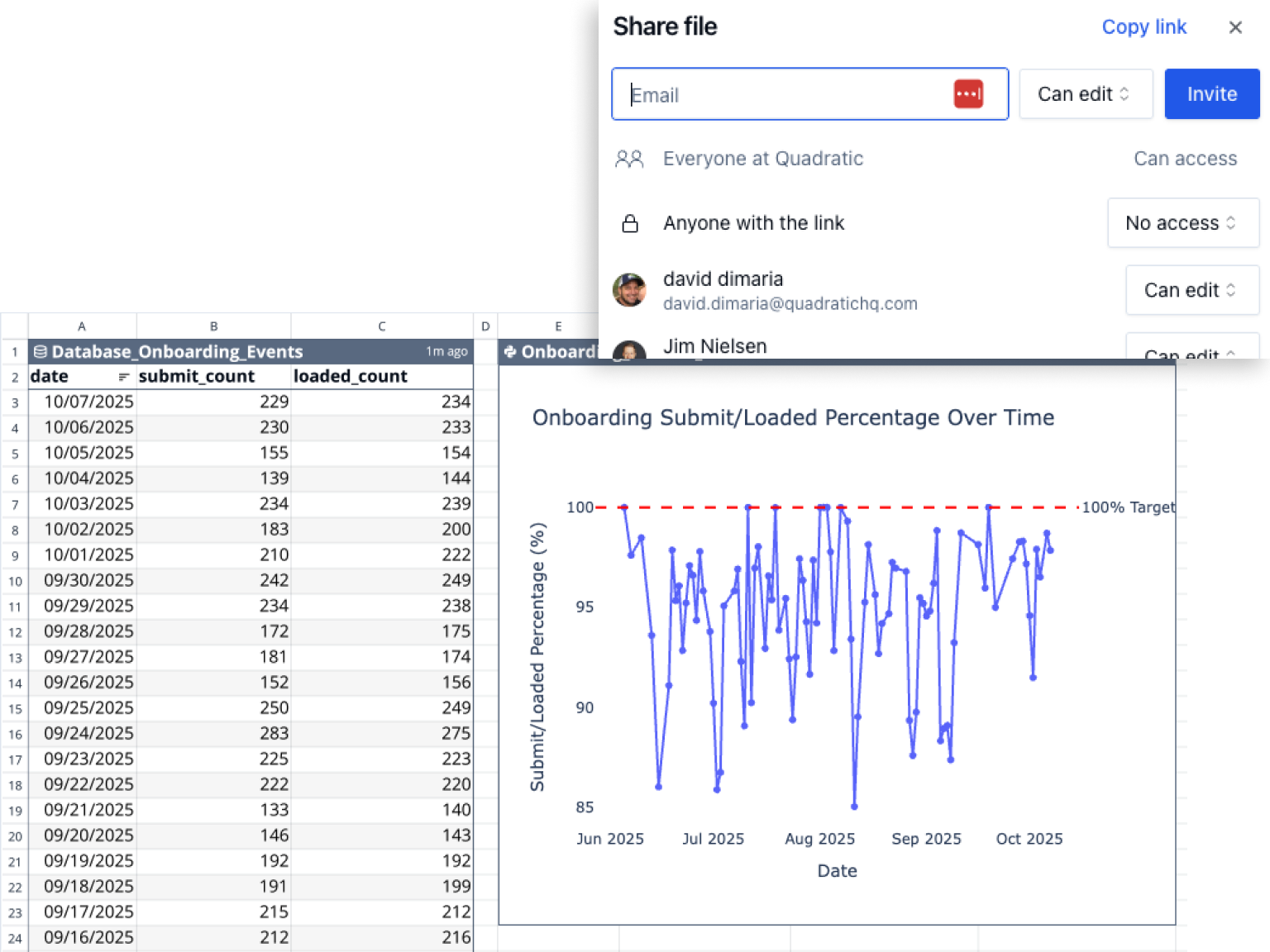
Task: Close the Share file dialog
Action: [1235, 27]
